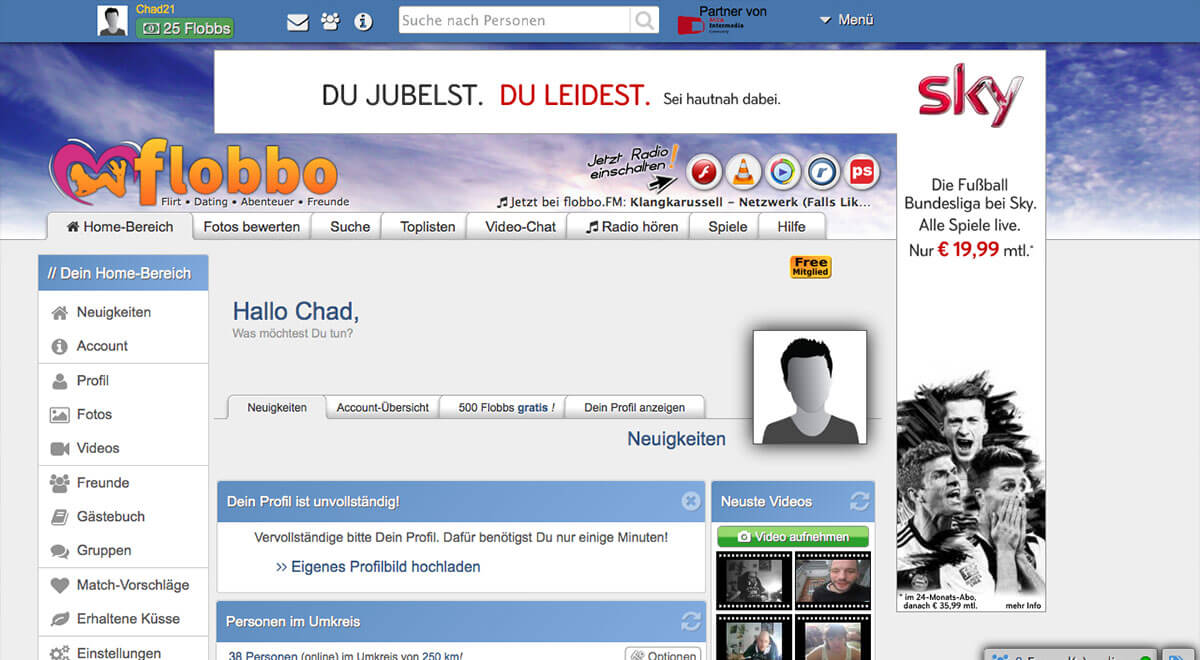Open the Spiele tab

tap(728, 227)
